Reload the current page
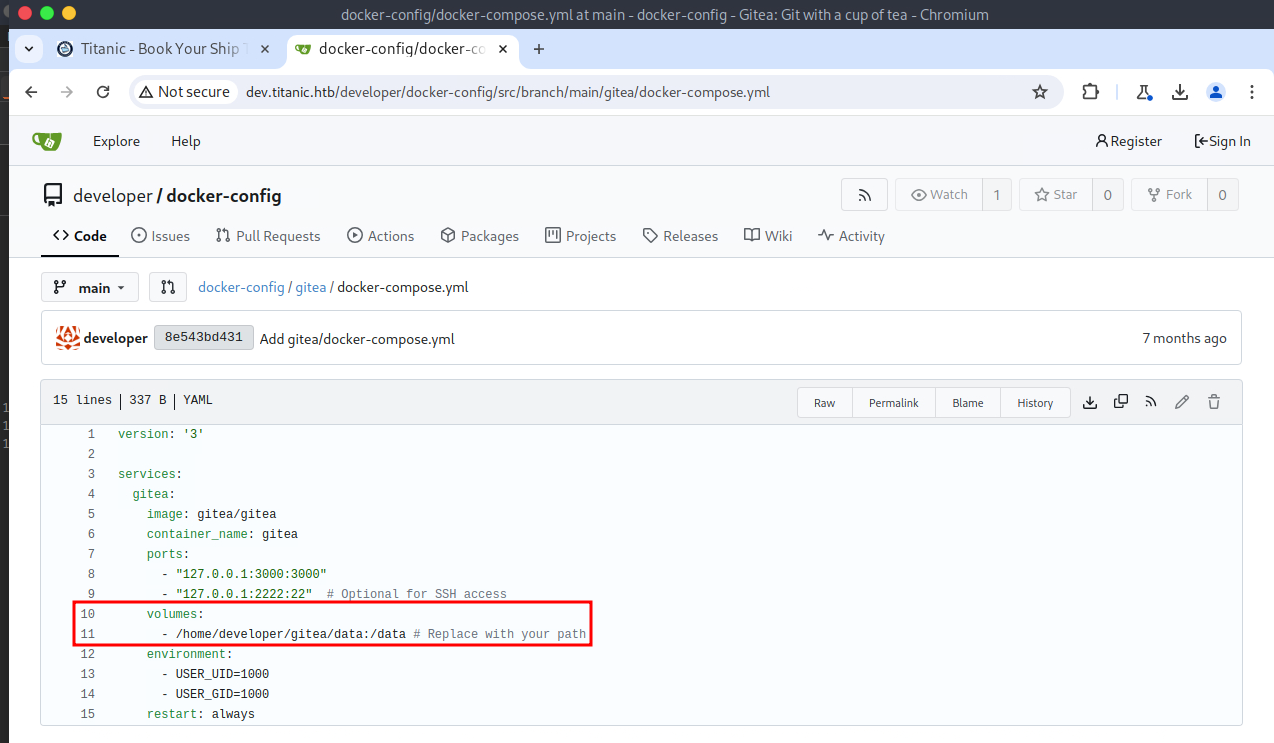This screenshot has height=743, width=1274. (102, 92)
